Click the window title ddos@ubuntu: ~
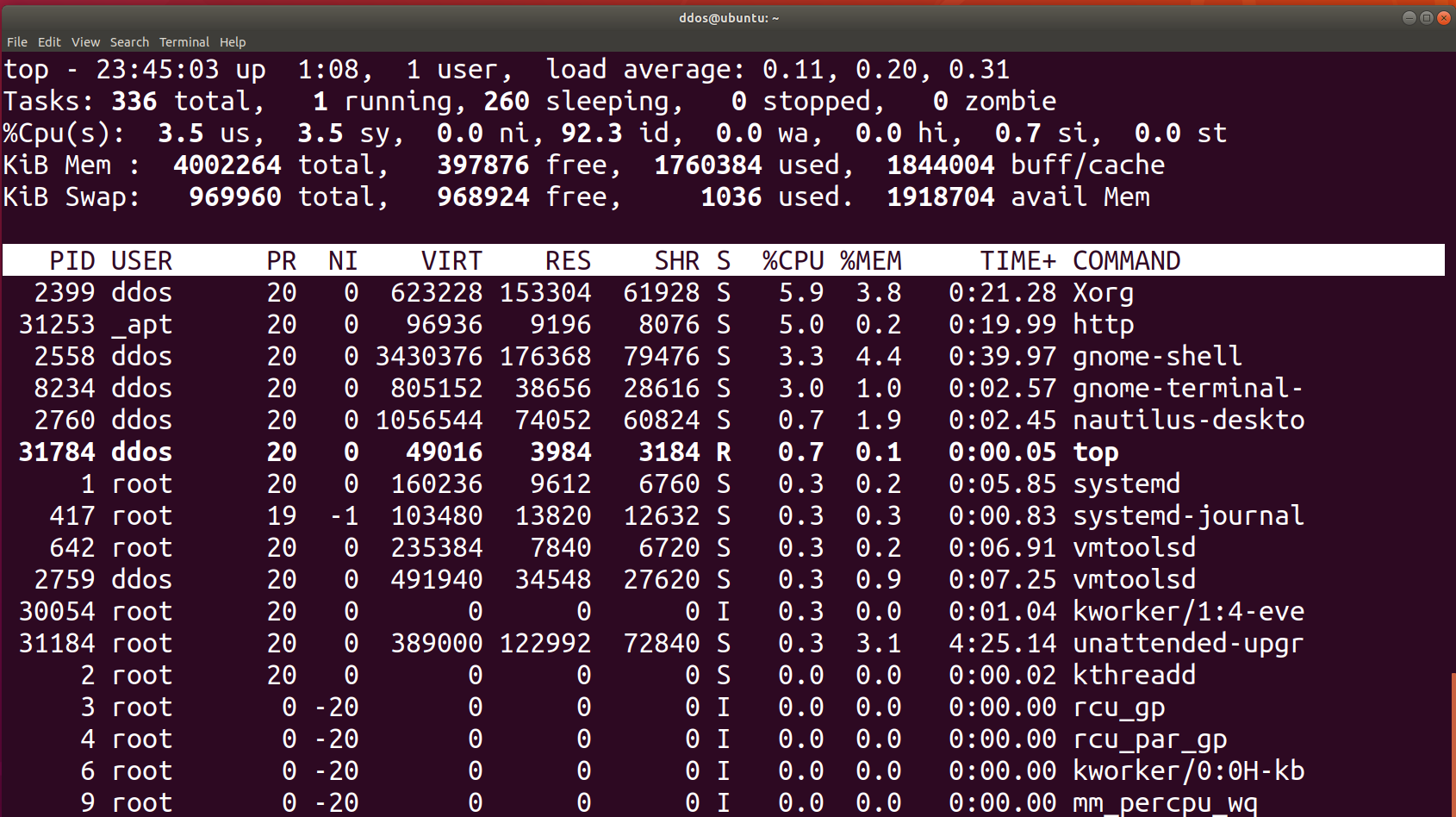1456x817 pixels. click(x=729, y=18)
